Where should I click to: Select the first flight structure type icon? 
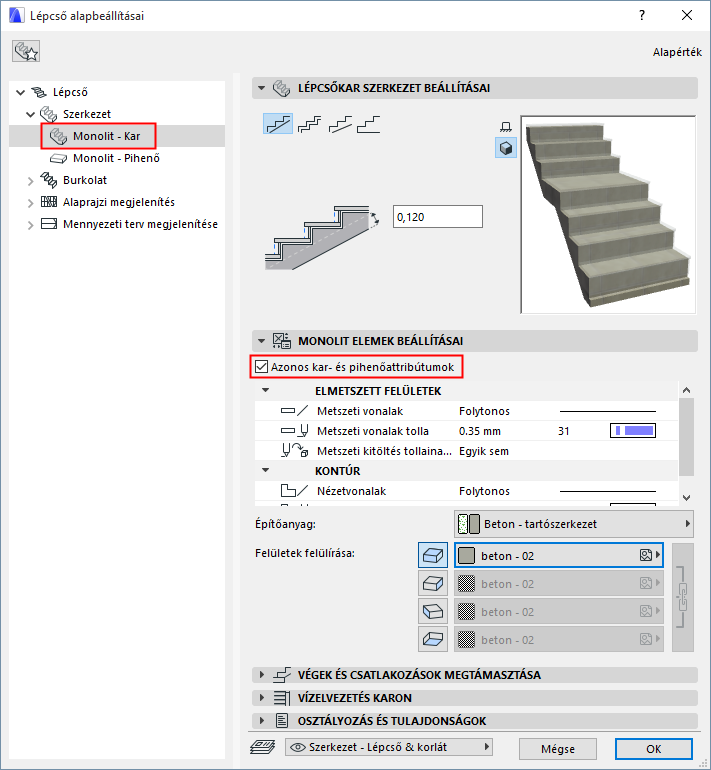coord(278,124)
